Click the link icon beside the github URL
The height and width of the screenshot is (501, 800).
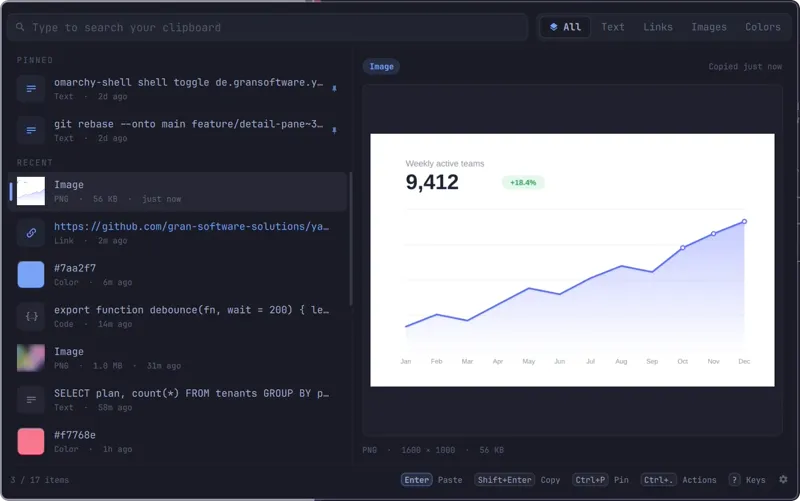coord(31,233)
